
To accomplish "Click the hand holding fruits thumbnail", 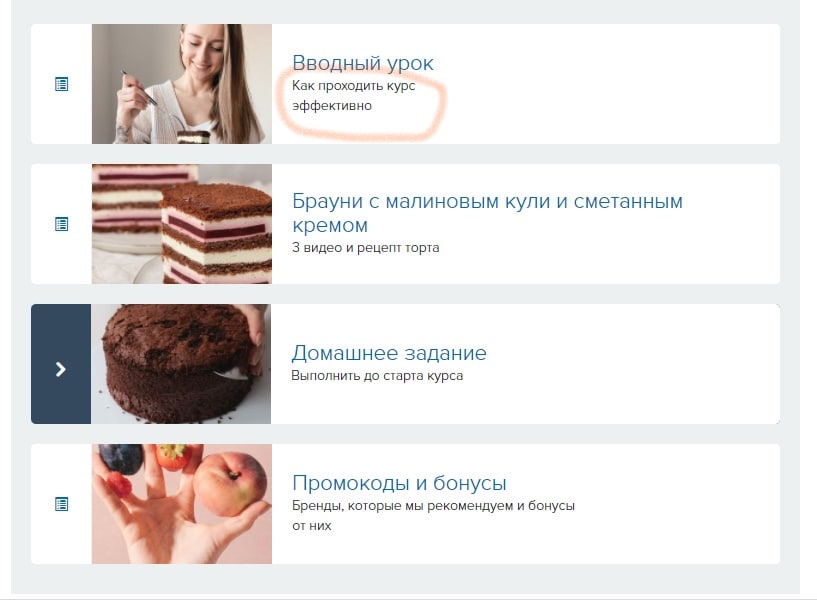I will [182, 504].
